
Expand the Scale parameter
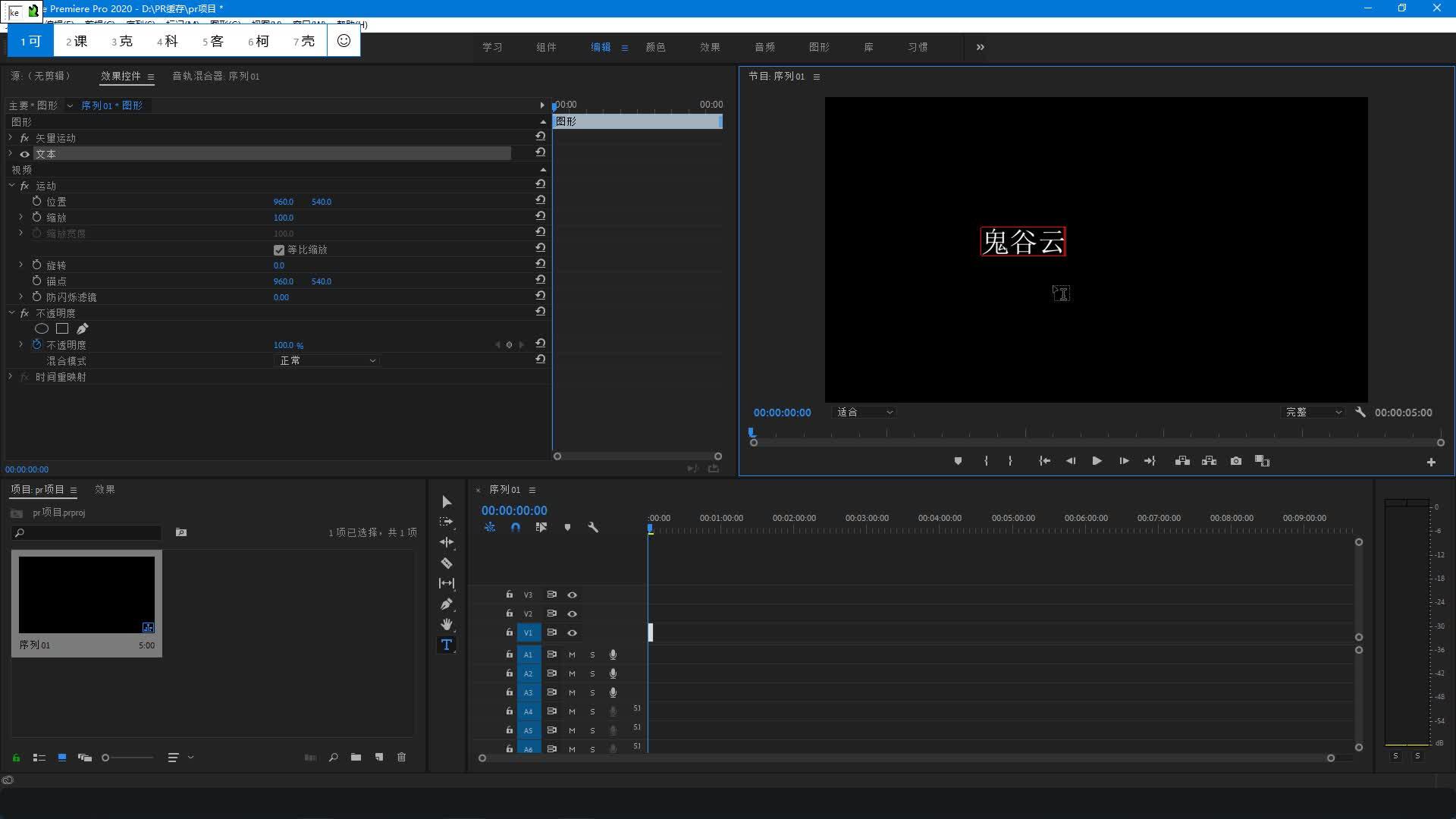pos(20,217)
